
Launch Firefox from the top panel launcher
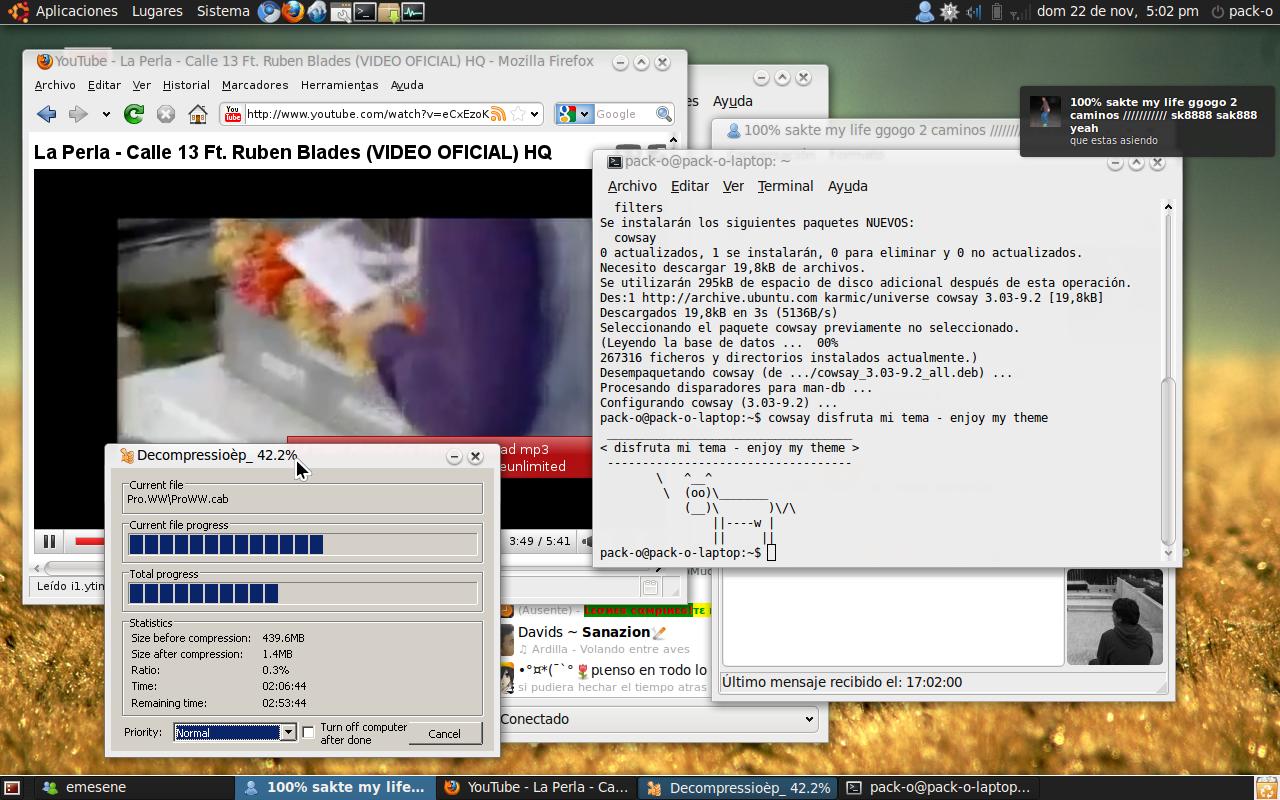pos(292,12)
